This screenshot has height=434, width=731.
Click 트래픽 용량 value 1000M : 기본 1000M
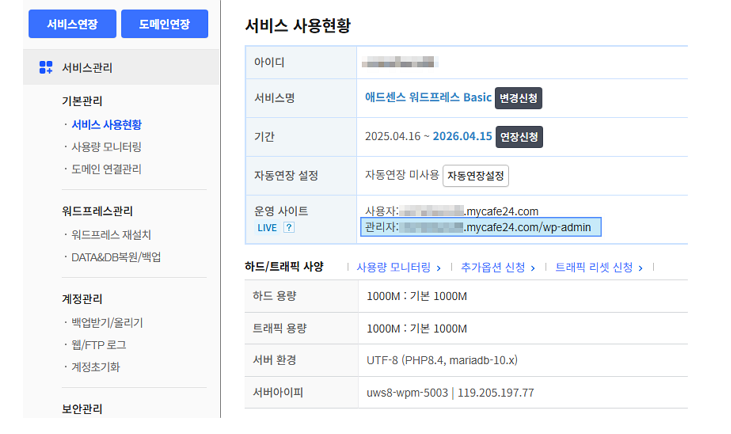click(417, 329)
